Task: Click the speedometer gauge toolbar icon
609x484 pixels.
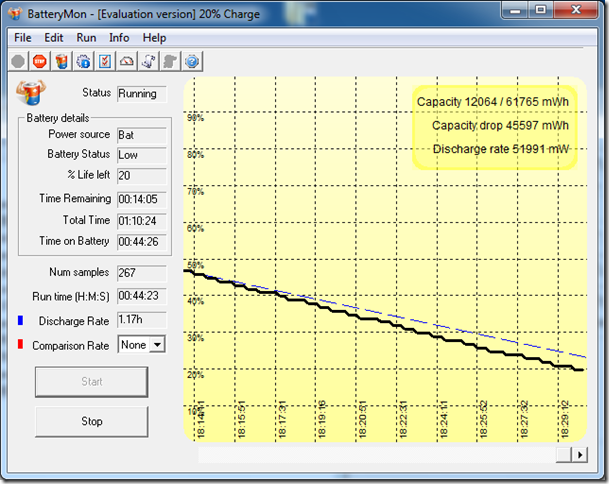Action: pos(127,61)
